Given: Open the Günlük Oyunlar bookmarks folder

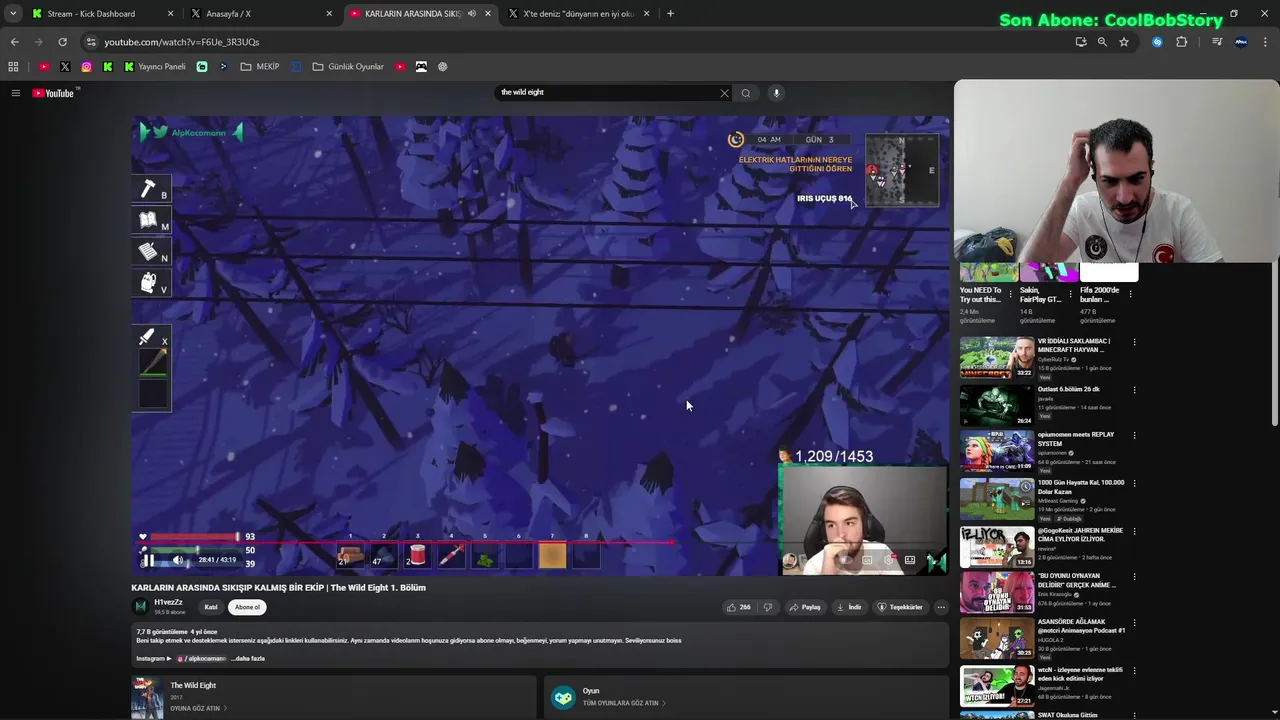Looking at the screenshot, I should [x=348, y=67].
